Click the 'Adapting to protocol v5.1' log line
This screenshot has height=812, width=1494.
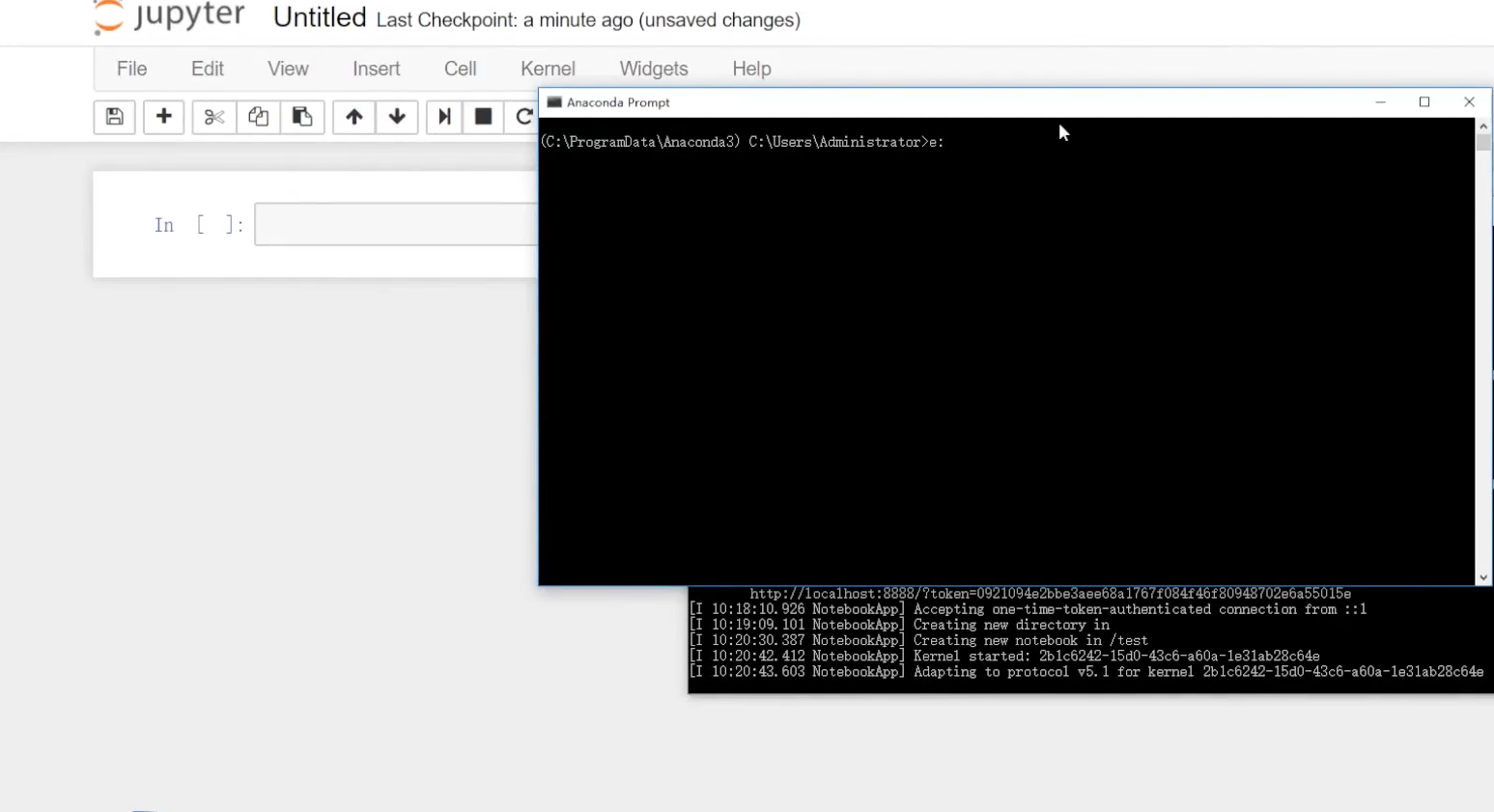point(1086,672)
